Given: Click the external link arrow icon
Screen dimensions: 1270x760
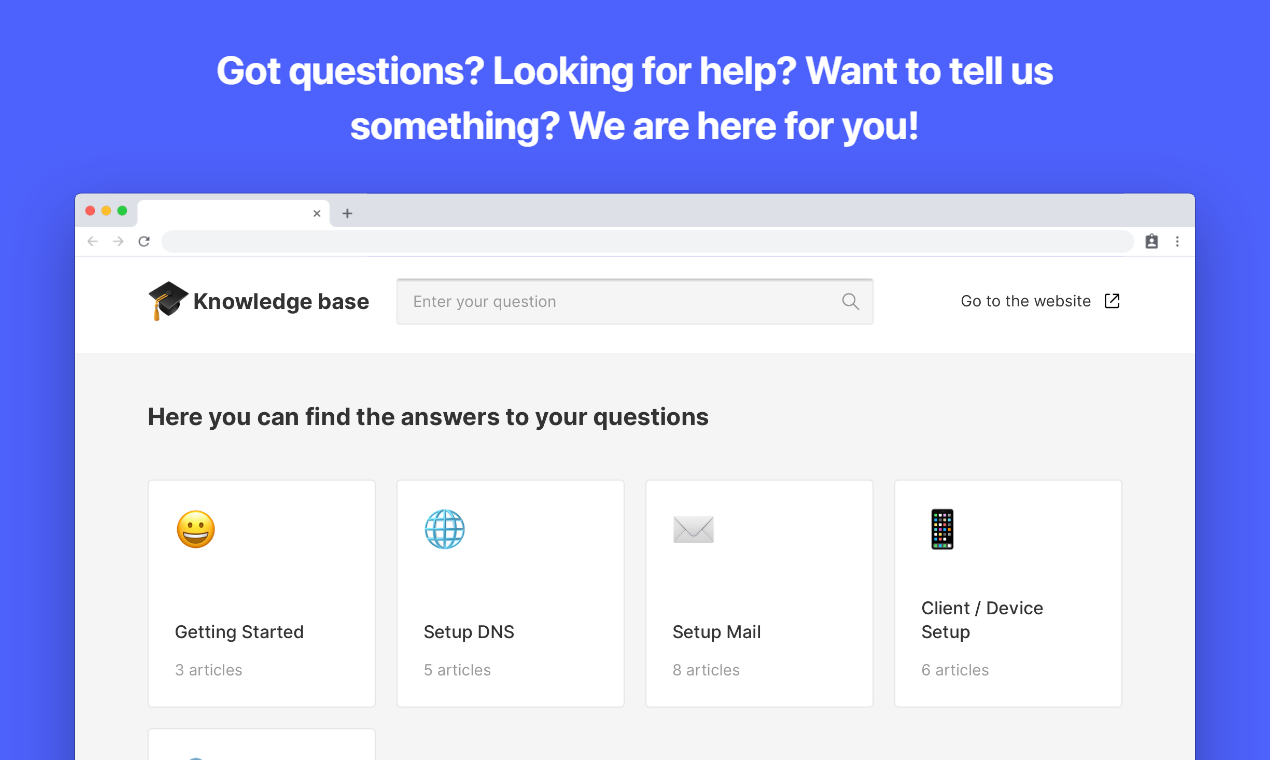Looking at the screenshot, I should click(1112, 301).
